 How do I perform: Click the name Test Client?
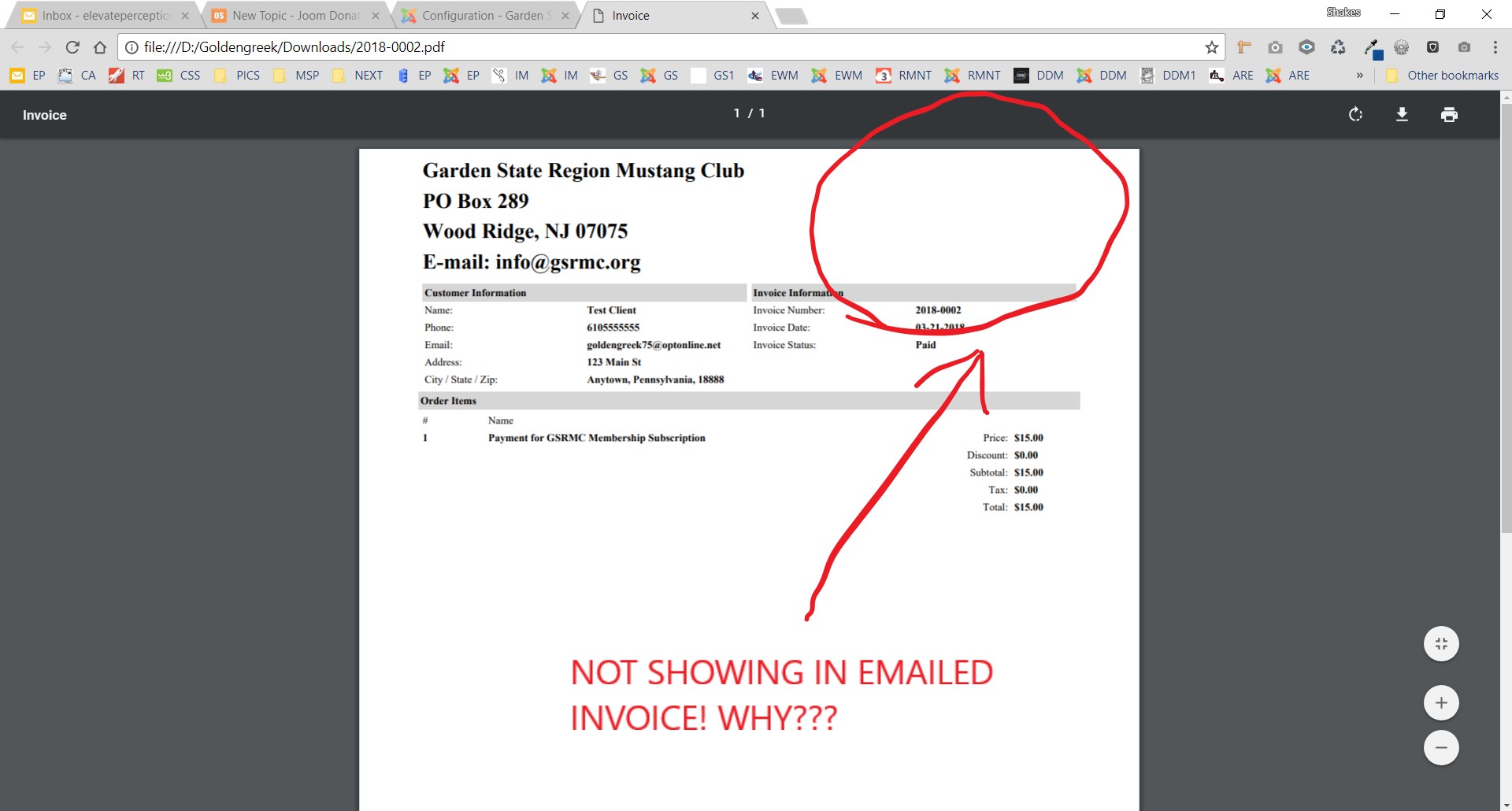[x=611, y=310]
